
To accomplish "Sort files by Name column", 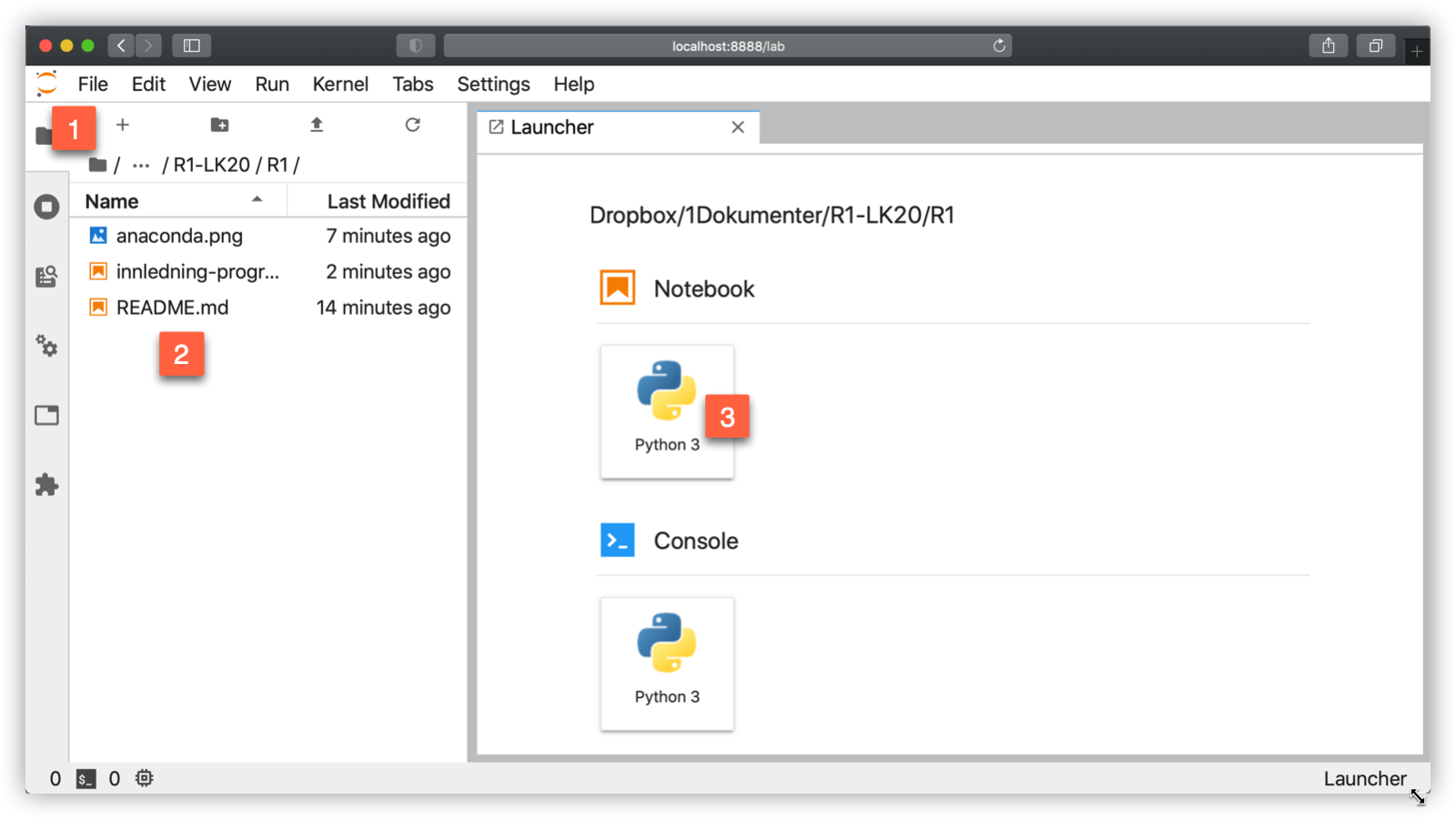I will coord(178,201).
